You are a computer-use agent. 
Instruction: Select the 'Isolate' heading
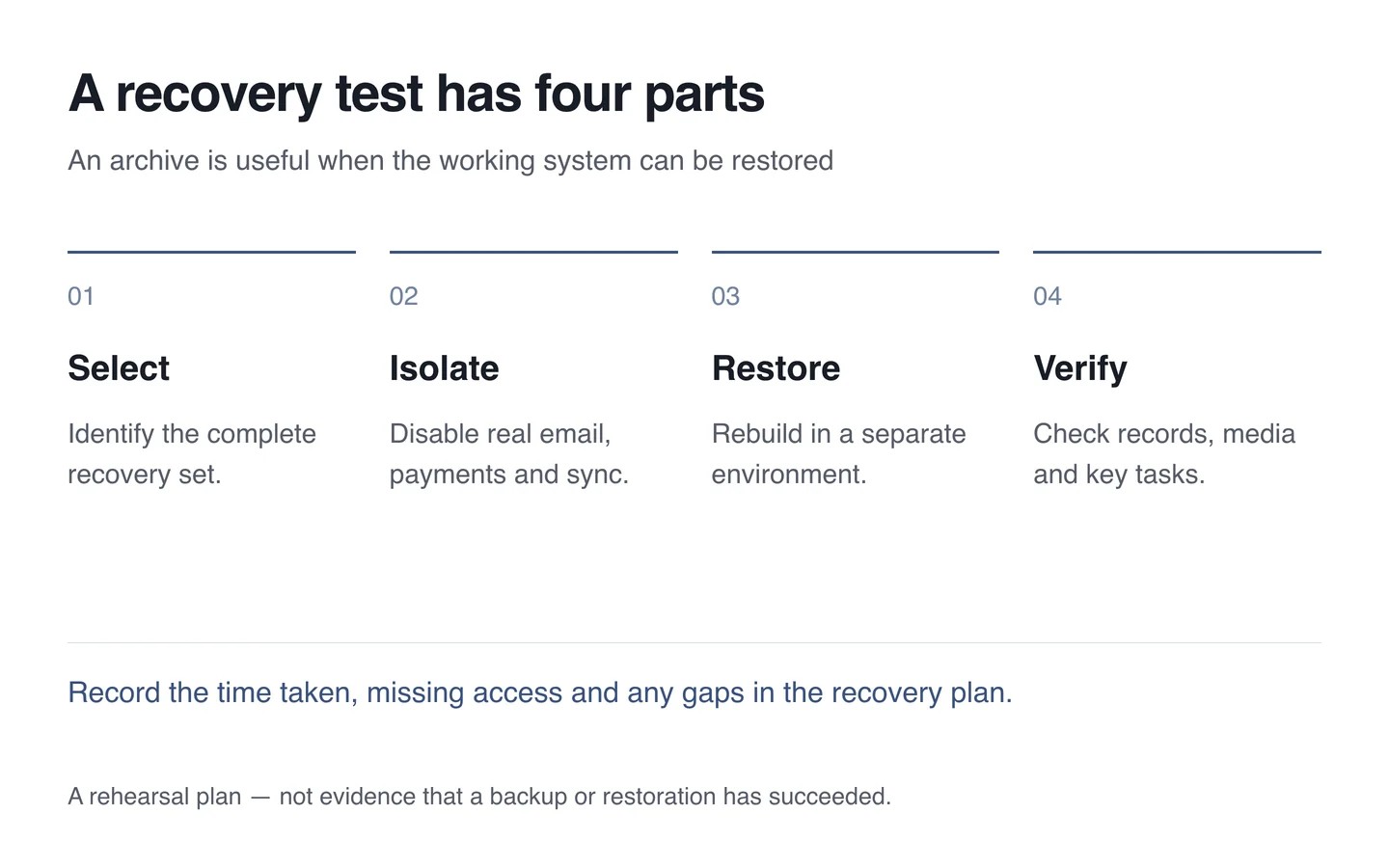point(444,368)
